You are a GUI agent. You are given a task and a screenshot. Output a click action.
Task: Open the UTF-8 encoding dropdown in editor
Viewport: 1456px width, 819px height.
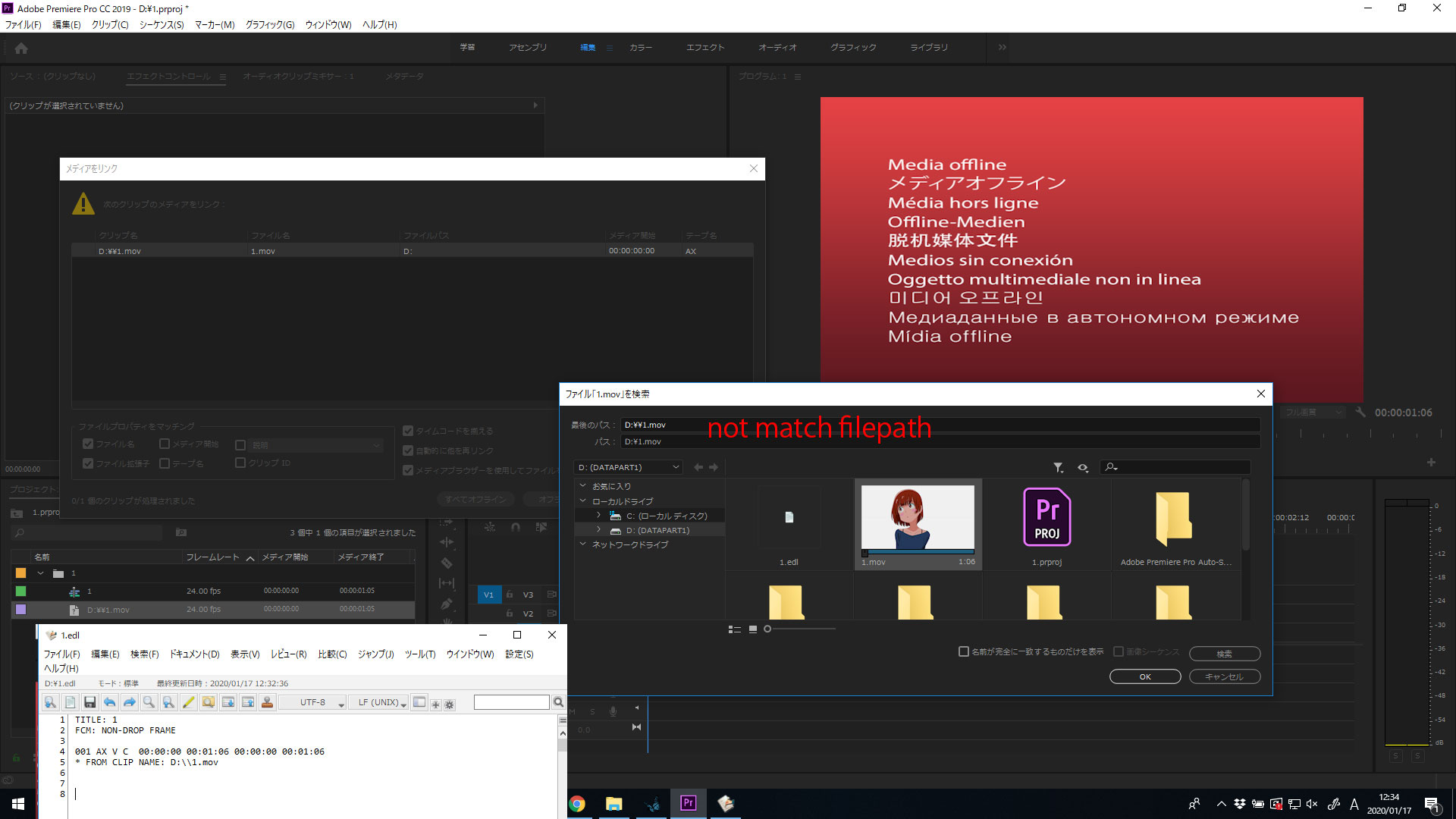pyautogui.click(x=312, y=703)
